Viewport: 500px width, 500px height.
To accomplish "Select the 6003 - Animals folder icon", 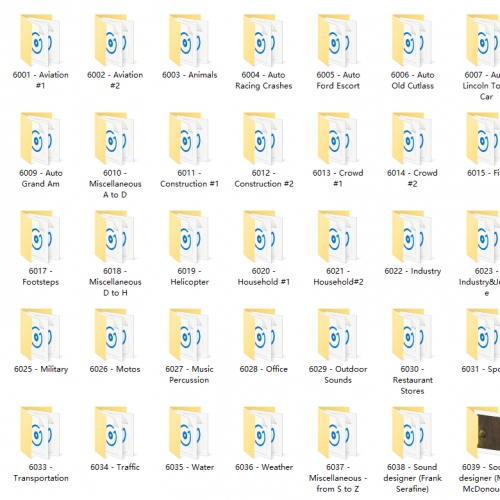I will 189,41.
